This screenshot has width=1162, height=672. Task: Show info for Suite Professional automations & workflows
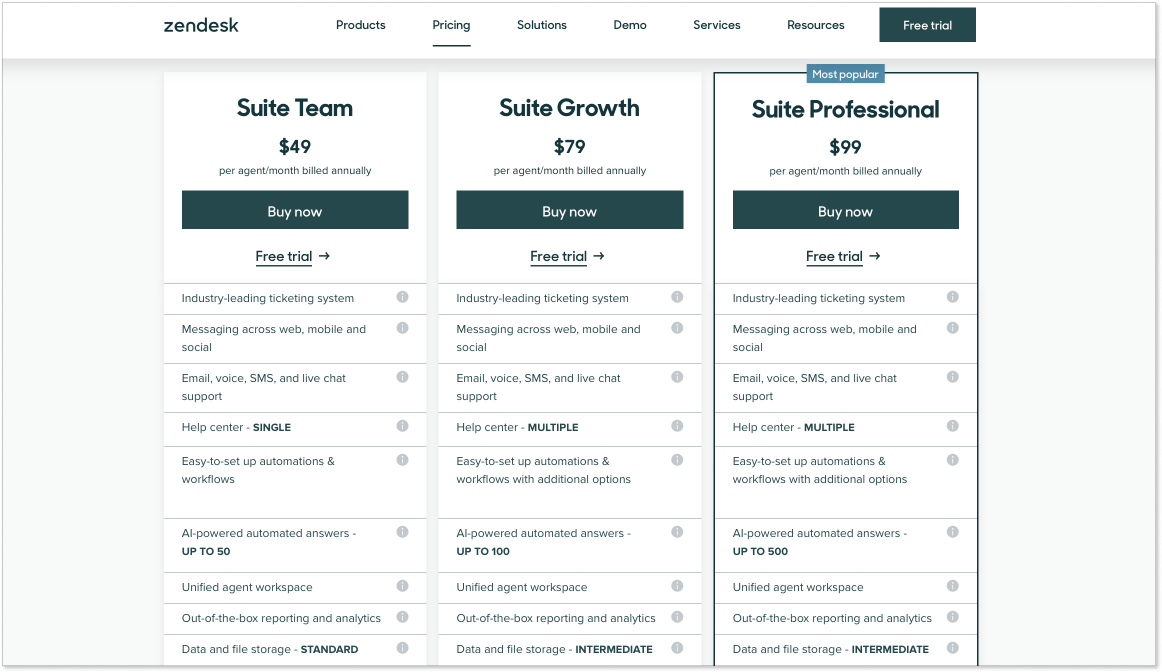(953, 460)
